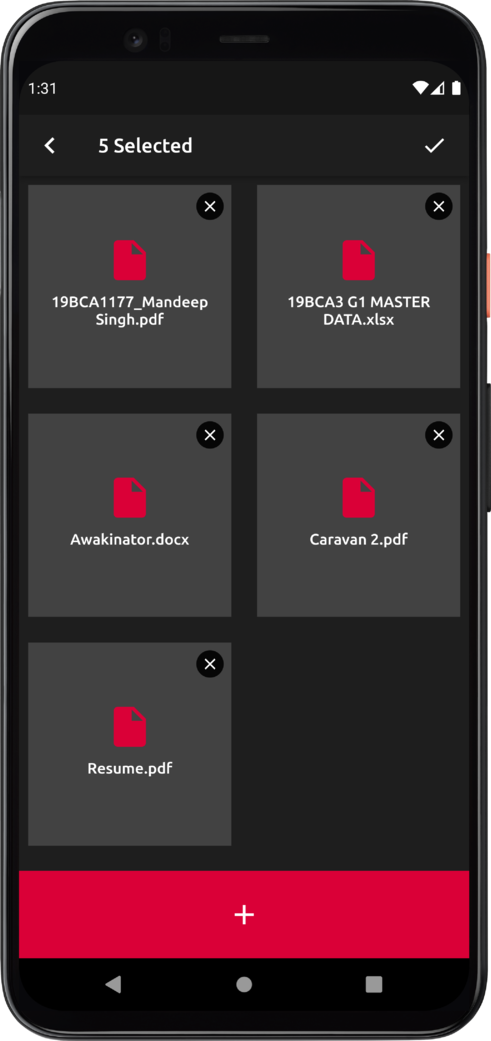
Task: Remove Resume.pdf from selected files
Action: 210,664
